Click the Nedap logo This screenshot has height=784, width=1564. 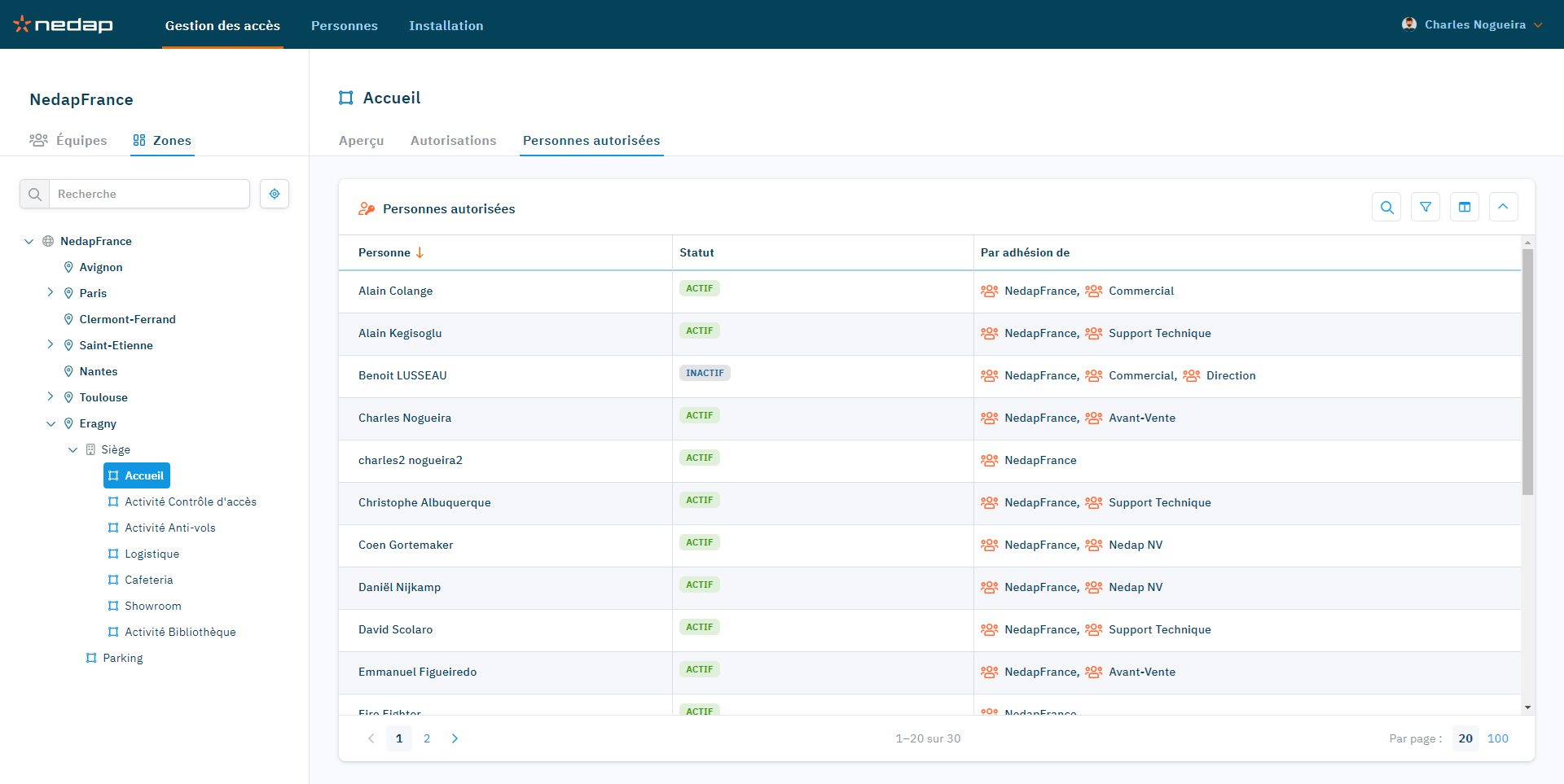(63, 24)
